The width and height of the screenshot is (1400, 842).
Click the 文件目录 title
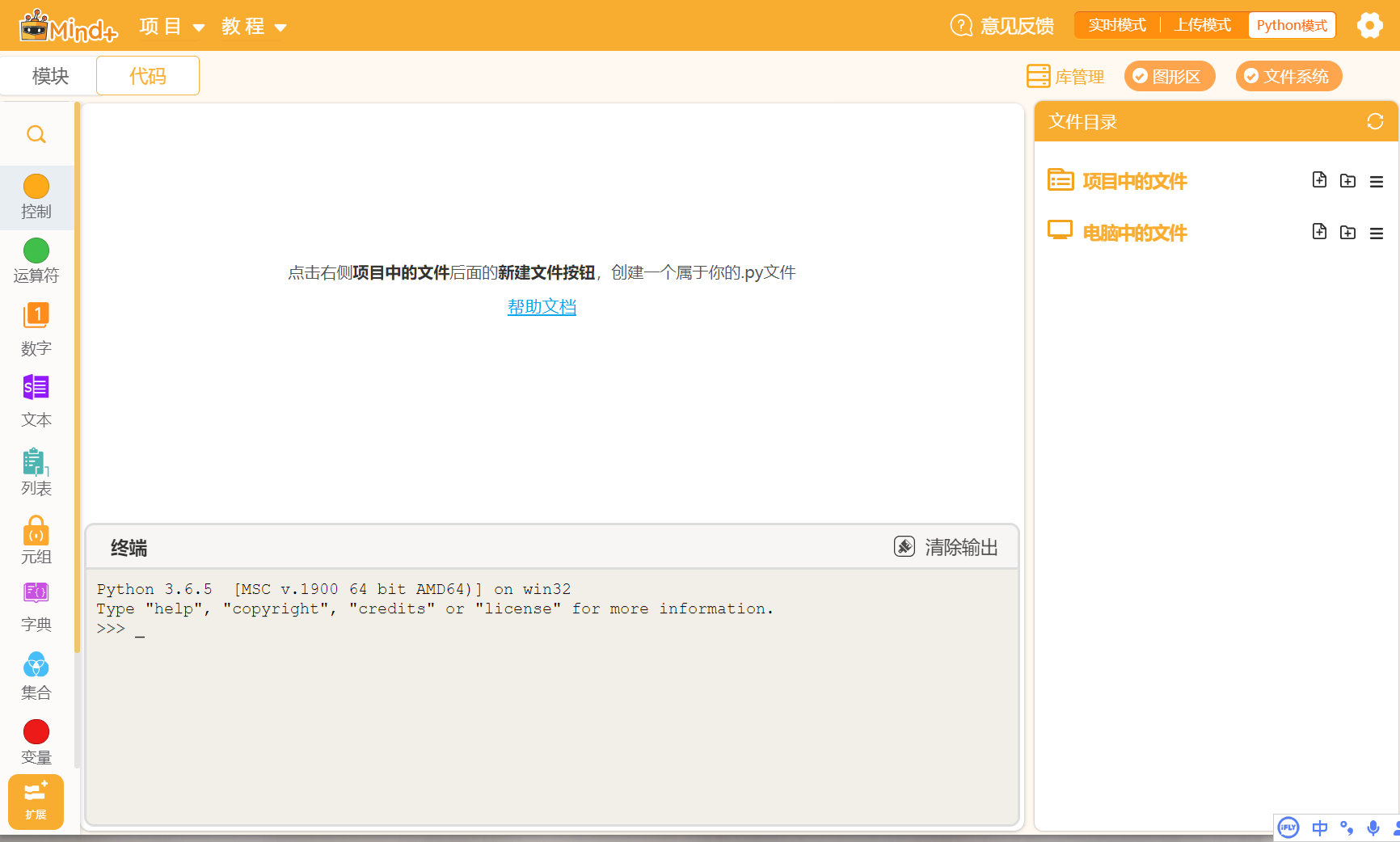pos(1082,121)
